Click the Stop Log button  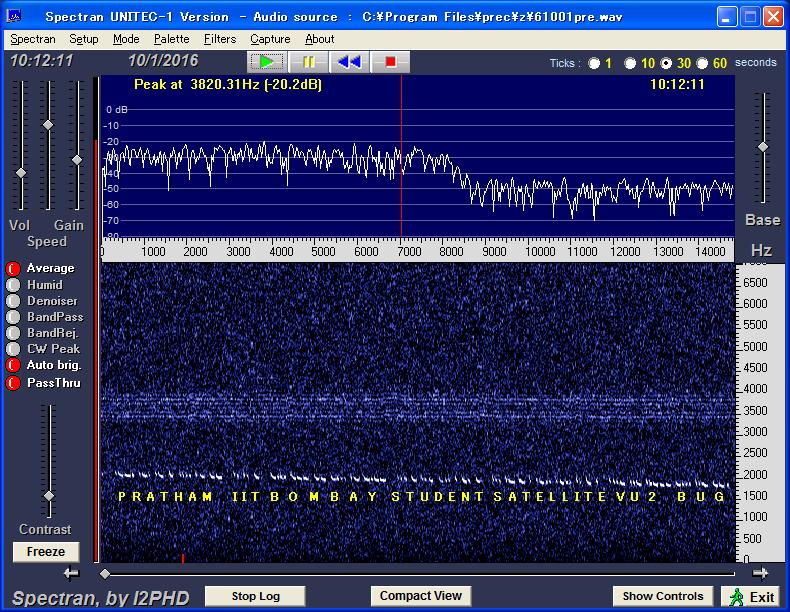pos(255,596)
